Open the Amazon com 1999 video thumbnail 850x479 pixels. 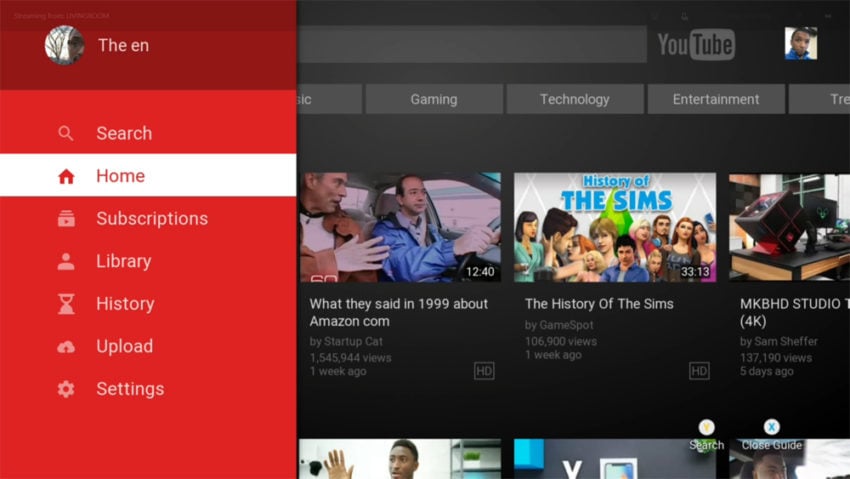[x=400, y=228]
